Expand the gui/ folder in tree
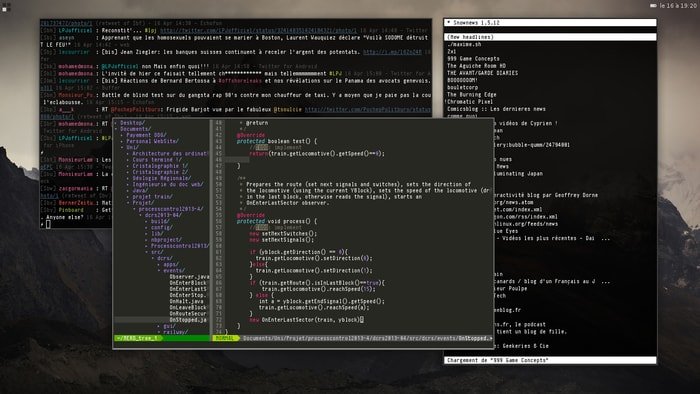 tap(169, 326)
